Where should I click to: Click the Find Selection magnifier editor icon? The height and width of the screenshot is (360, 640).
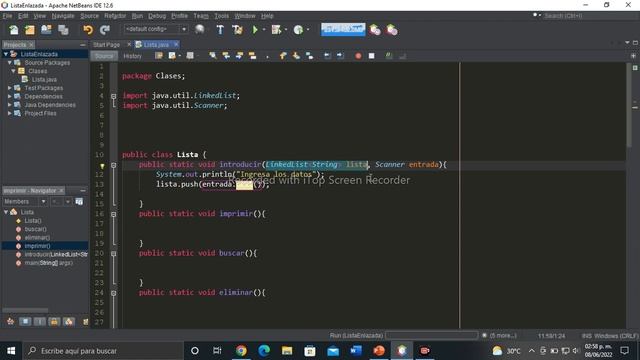(212, 56)
